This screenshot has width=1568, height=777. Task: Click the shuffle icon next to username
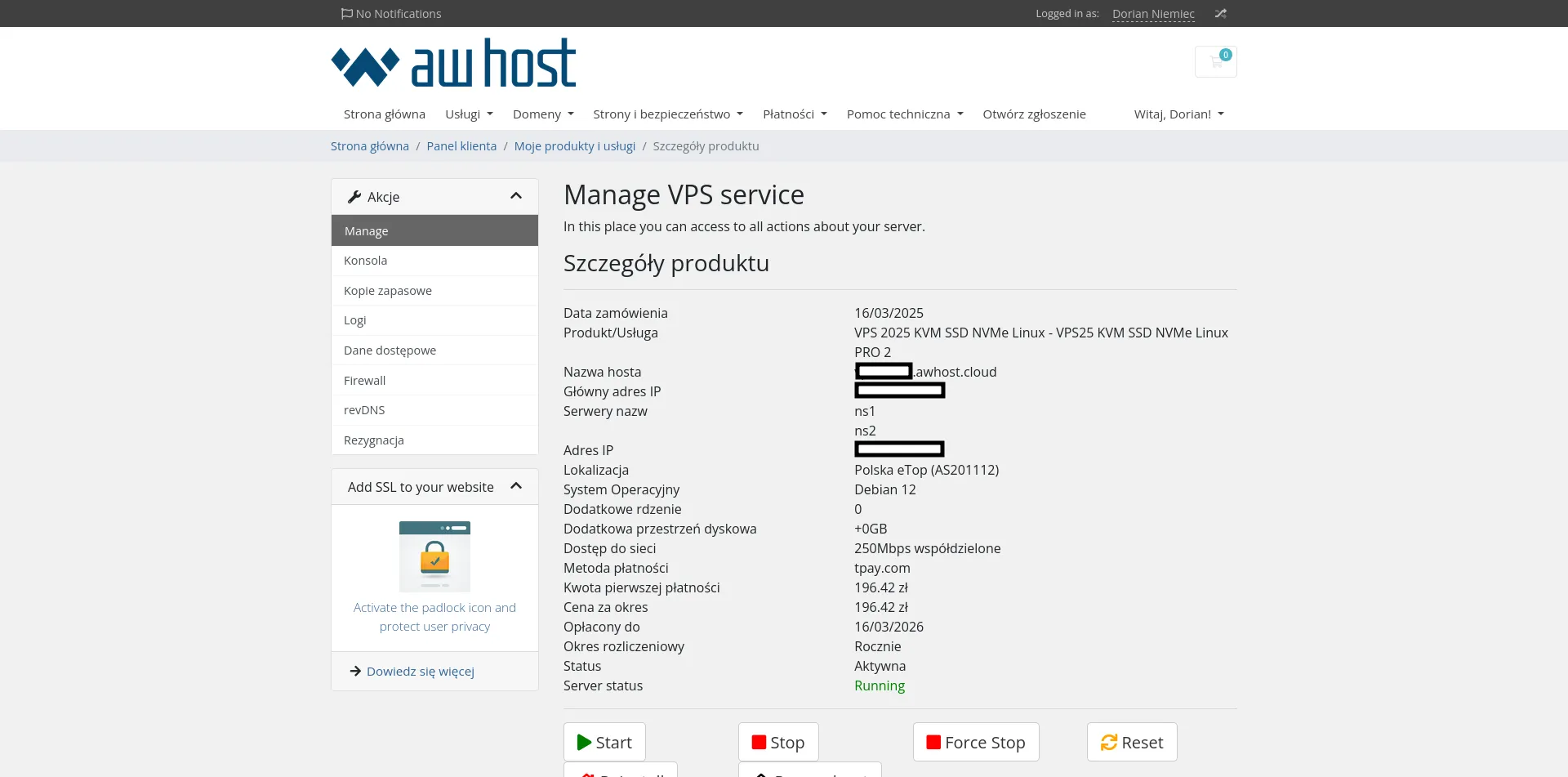[1220, 14]
